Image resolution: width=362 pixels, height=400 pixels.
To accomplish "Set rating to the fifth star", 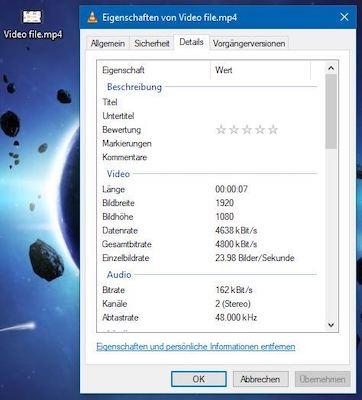I will (273, 130).
